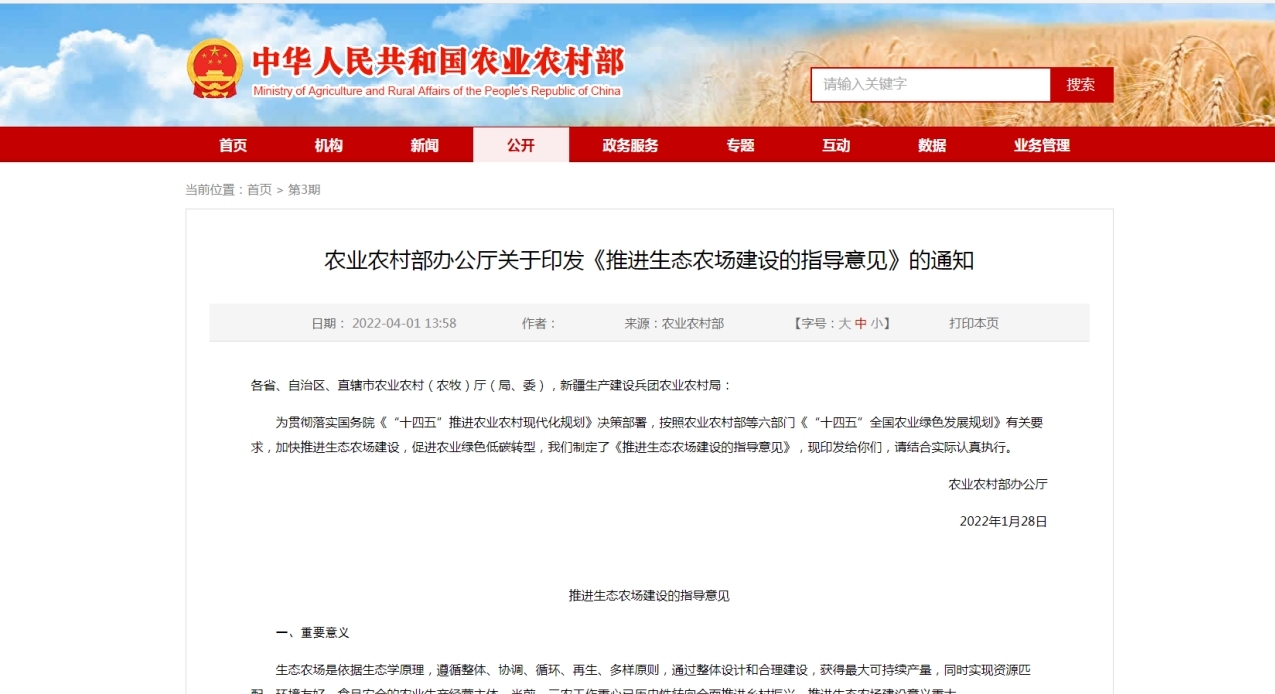The height and width of the screenshot is (694, 1275).
Task: Open the 互动 navigation menu item
Action: pos(836,145)
